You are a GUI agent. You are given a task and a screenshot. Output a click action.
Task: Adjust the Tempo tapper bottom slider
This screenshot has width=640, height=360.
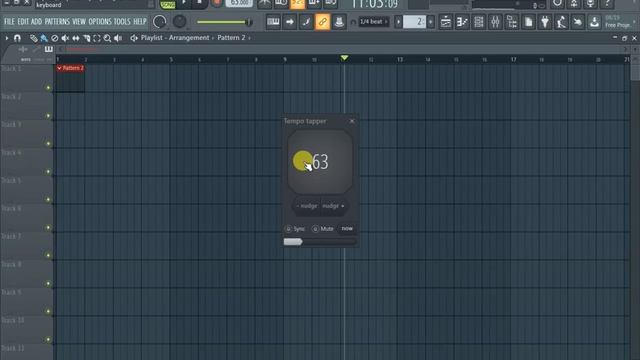point(320,242)
